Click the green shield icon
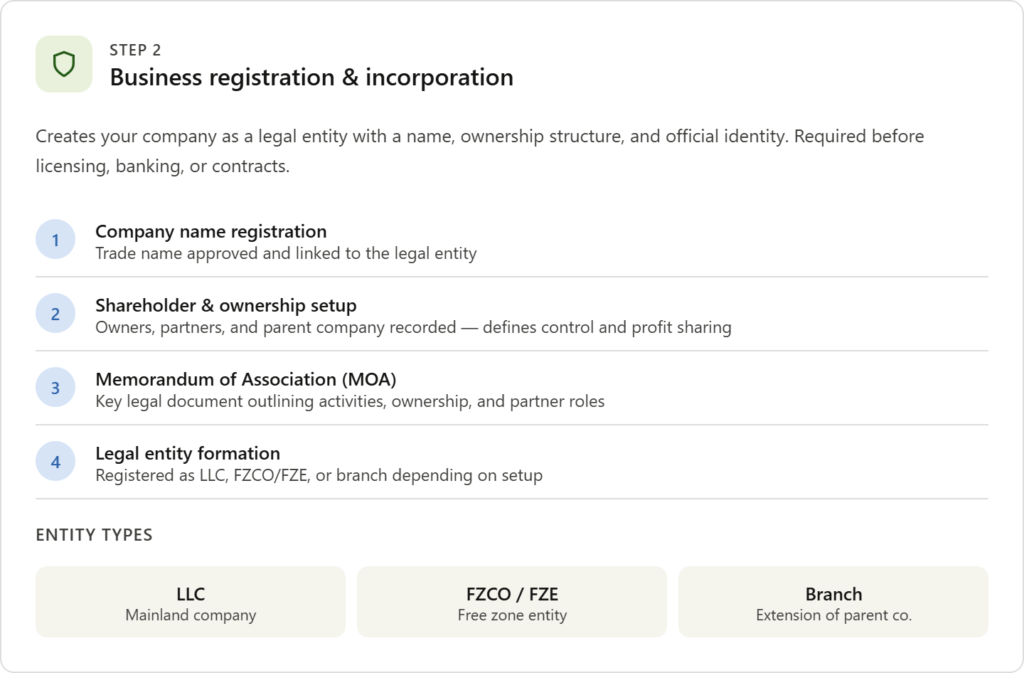1024x673 pixels. tap(64, 65)
